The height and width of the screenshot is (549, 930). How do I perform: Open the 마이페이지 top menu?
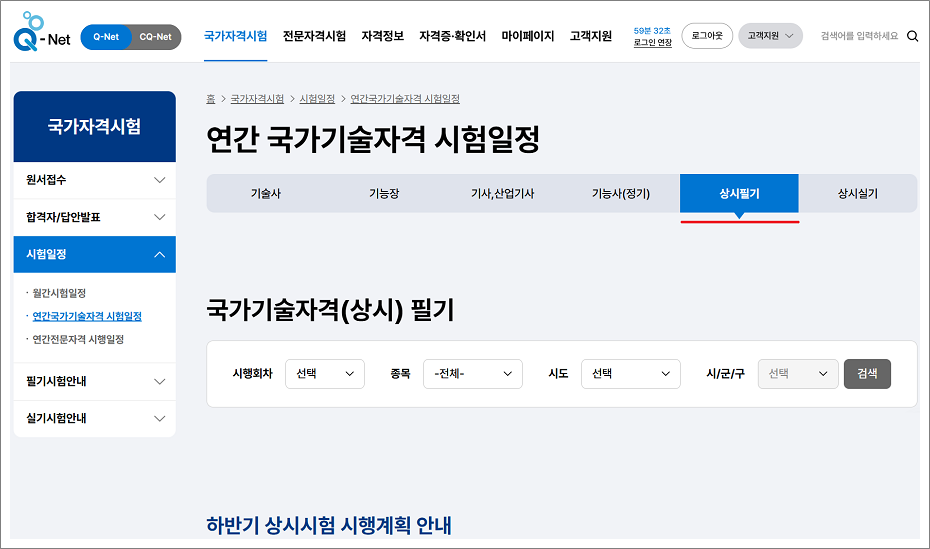(528, 36)
